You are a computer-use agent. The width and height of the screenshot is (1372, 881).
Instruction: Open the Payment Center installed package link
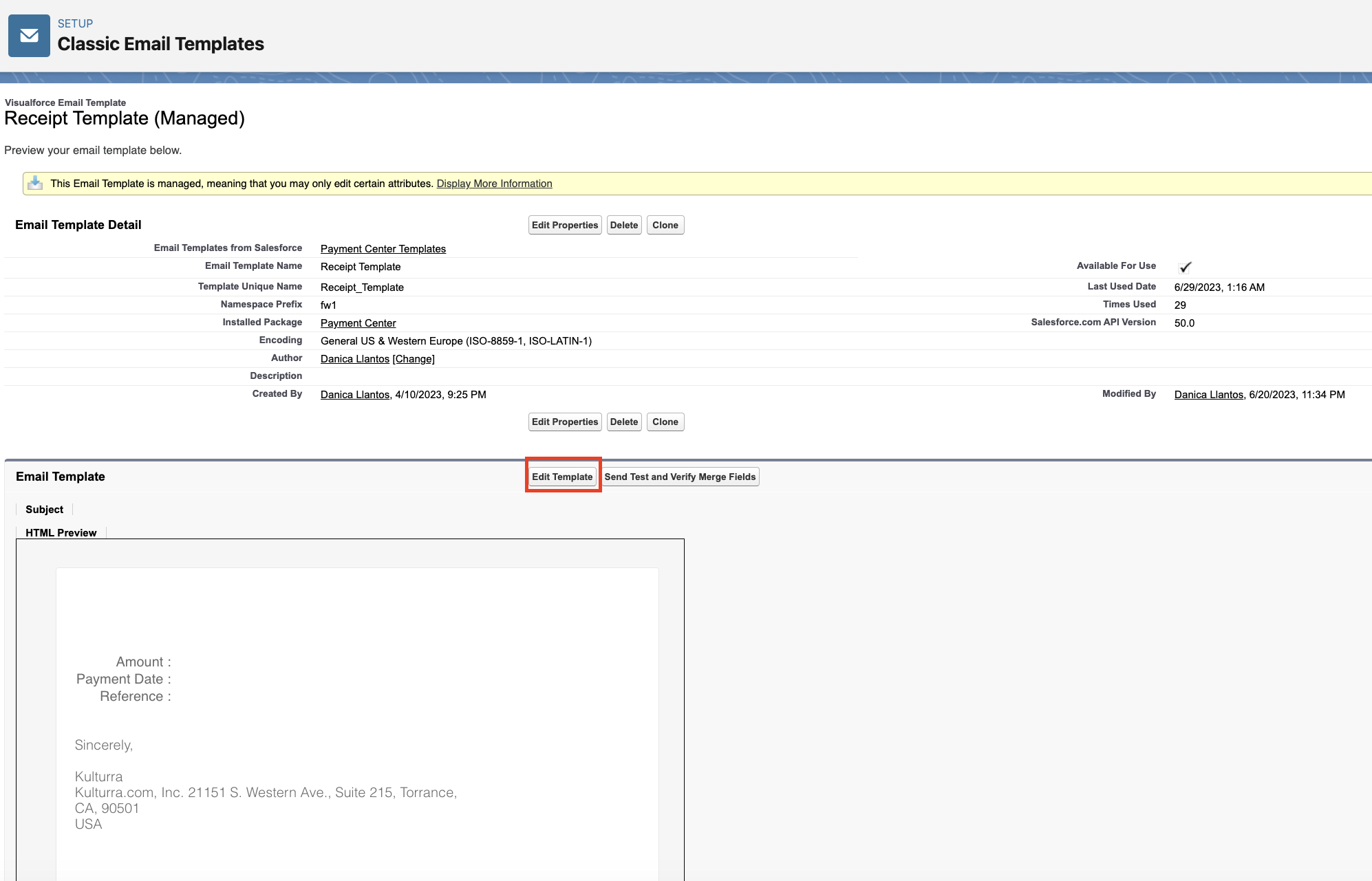[358, 323]
